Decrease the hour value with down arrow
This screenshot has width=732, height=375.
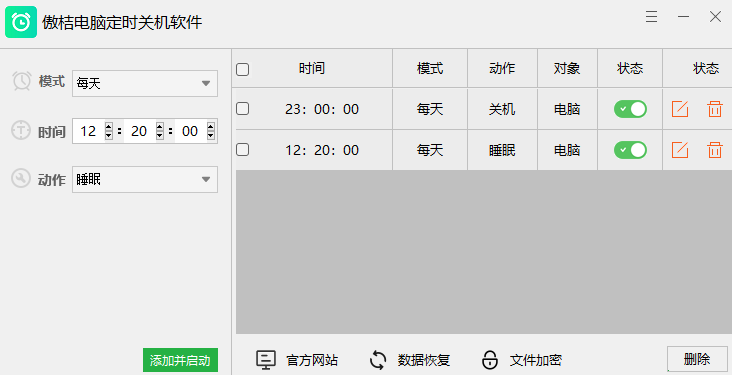click(x=109, y=135)
